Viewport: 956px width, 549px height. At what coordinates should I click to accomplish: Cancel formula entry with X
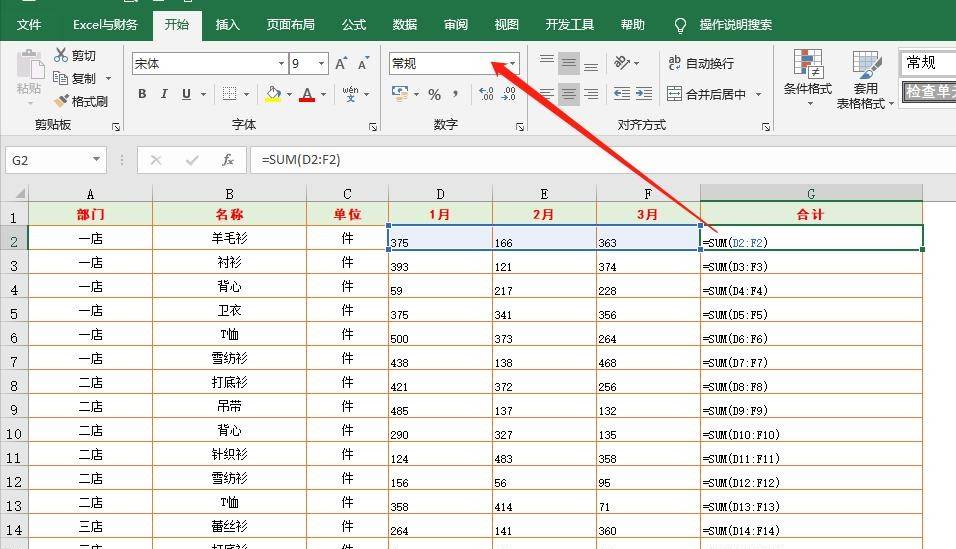pos(156,160)
